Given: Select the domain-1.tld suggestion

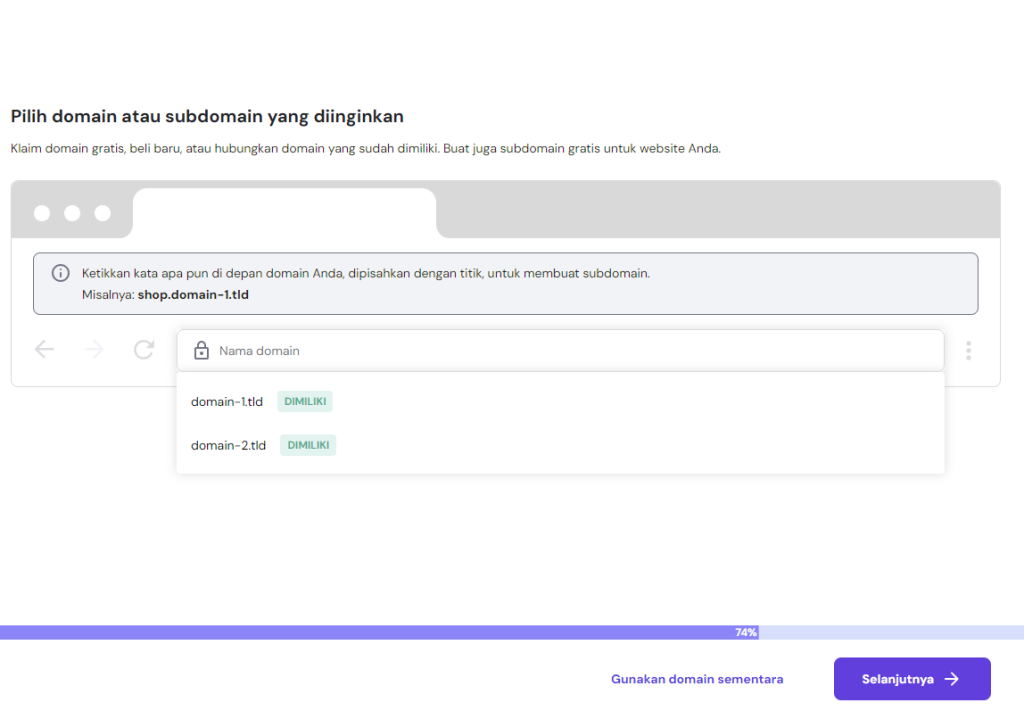Looking at the screenshot, I should point(226,401).
